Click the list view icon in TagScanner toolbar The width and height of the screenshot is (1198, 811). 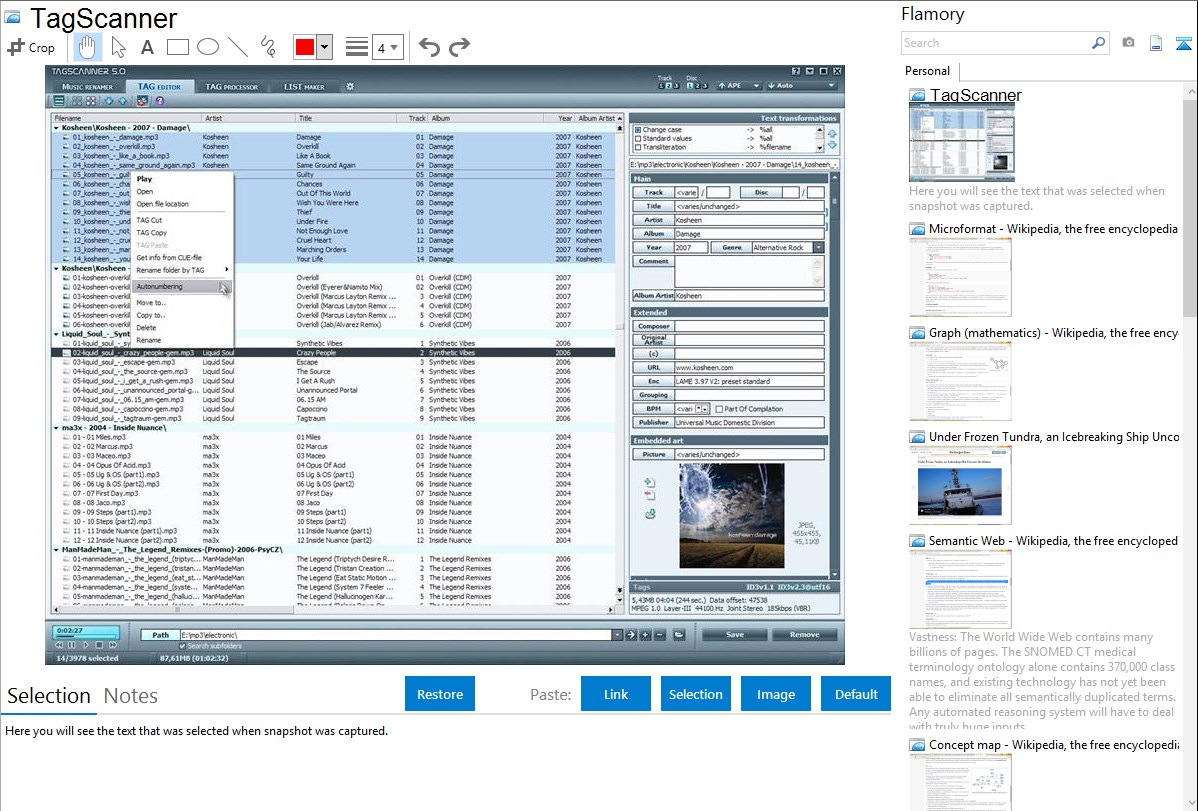pyautogui.click(x=59, y=101)
